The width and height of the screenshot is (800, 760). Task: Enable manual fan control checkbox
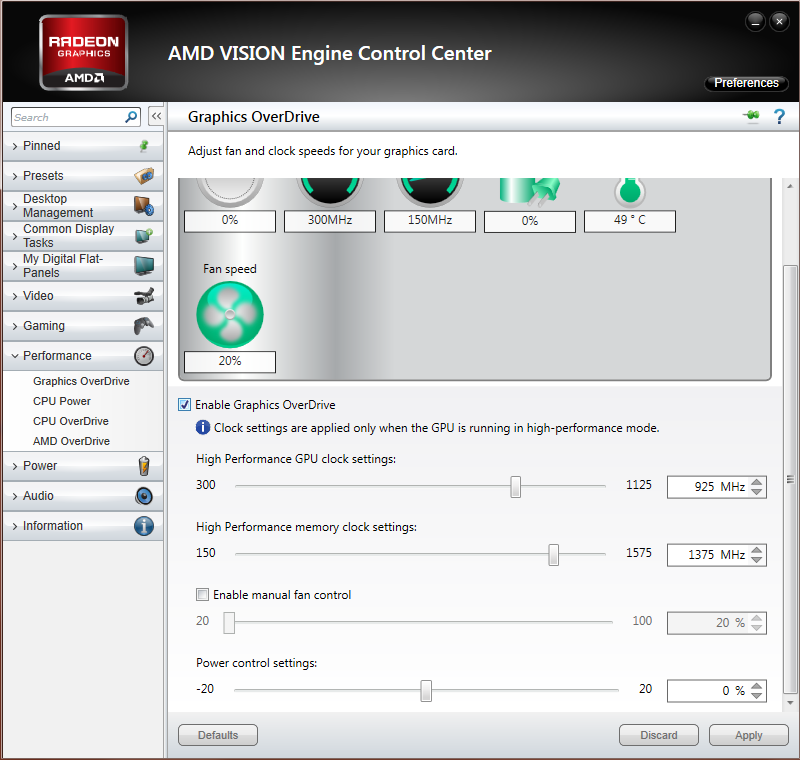(x=203, y=594)
